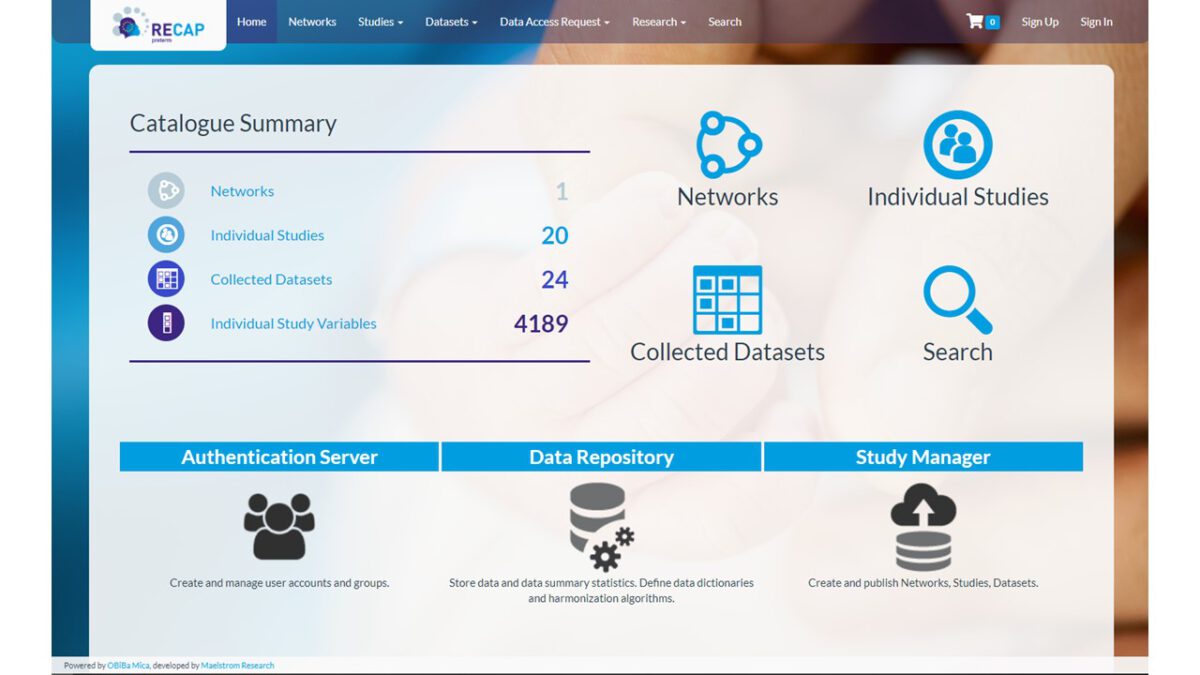
Task: Open the Individual Studies people icon
Action: 957,145
